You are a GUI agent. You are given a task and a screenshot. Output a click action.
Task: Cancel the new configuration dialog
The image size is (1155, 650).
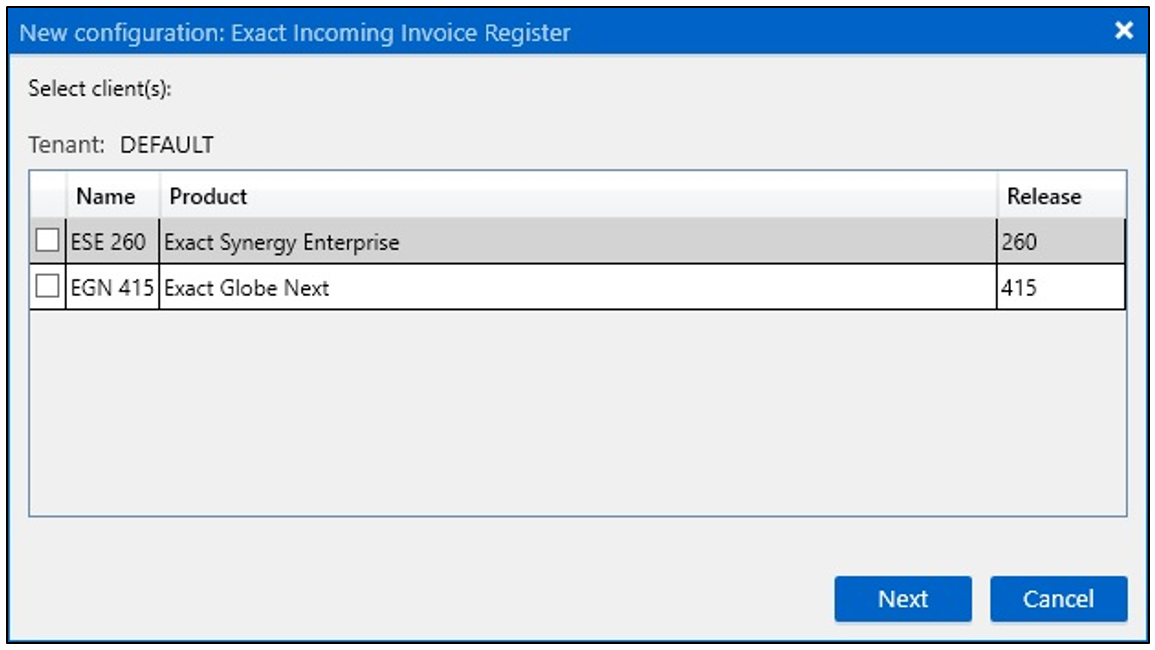click(x=1058, y=598)
